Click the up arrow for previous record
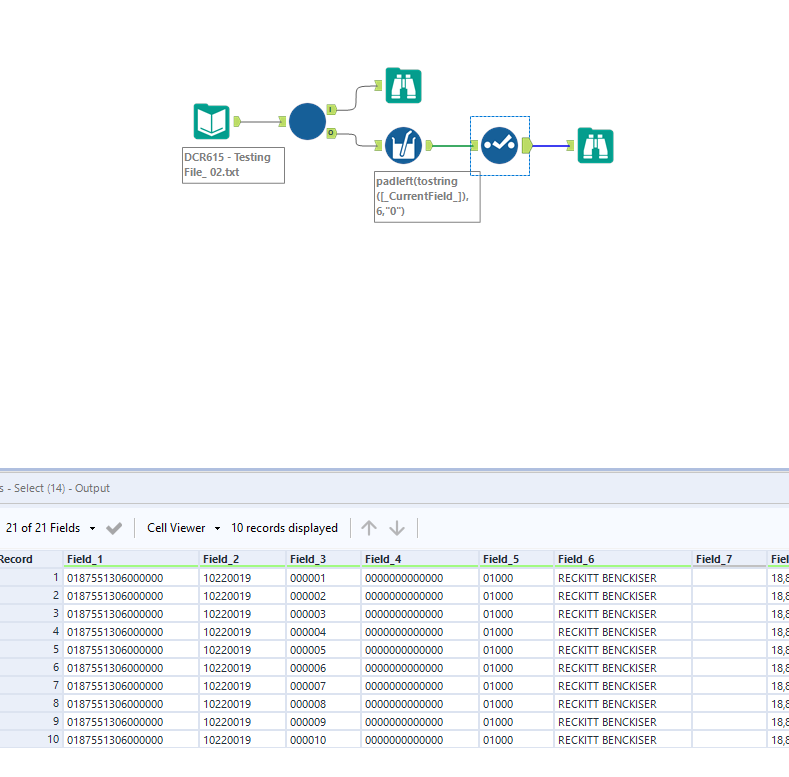Screen dimensions: 789x777 (369, 528)
